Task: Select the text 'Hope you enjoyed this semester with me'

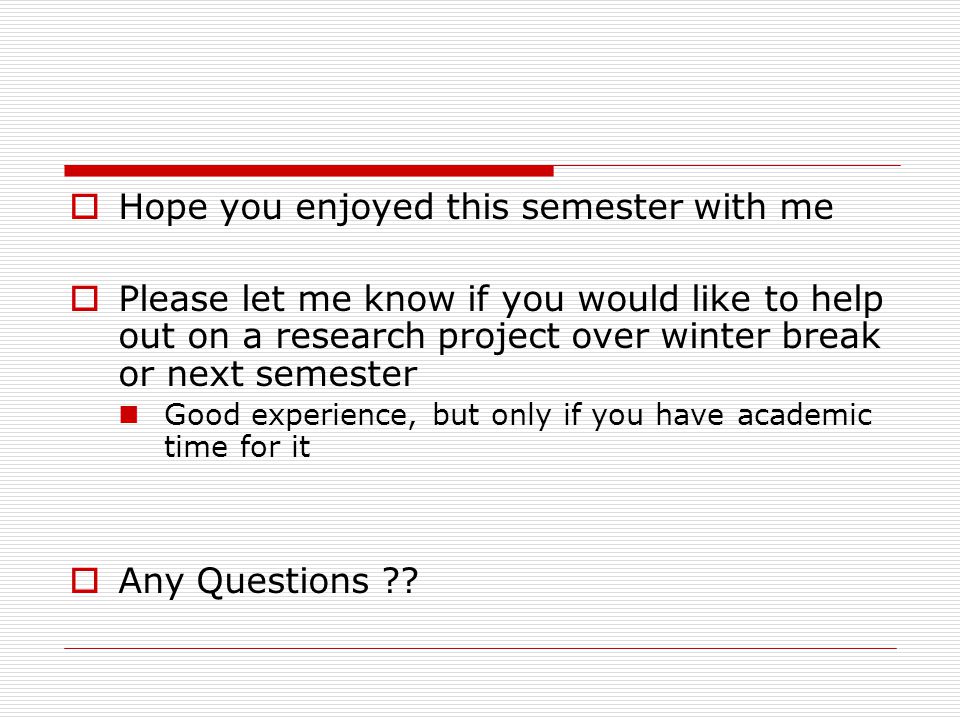Action: click(476, 208)
